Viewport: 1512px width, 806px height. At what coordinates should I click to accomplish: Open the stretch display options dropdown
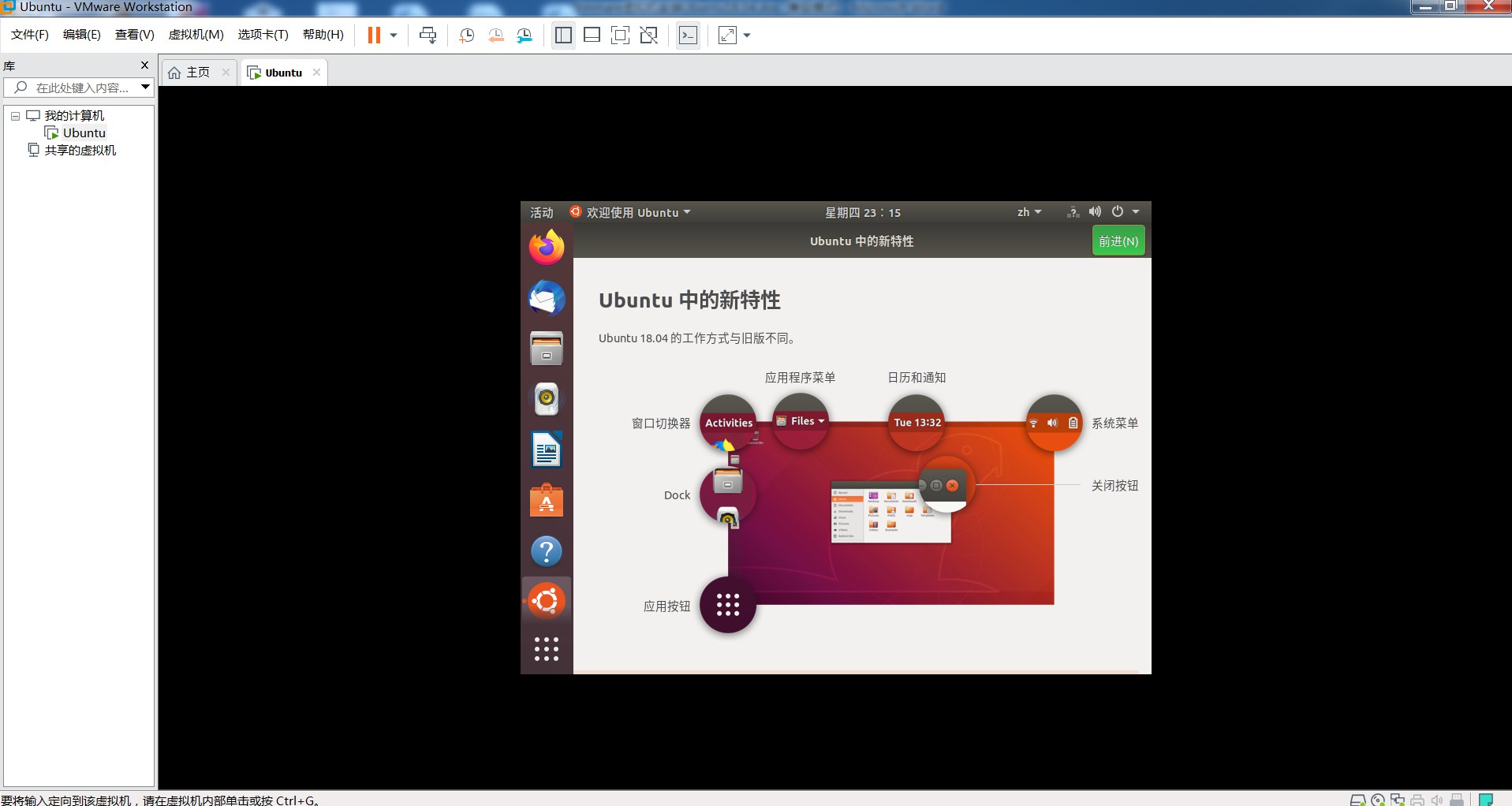[747, 35]
